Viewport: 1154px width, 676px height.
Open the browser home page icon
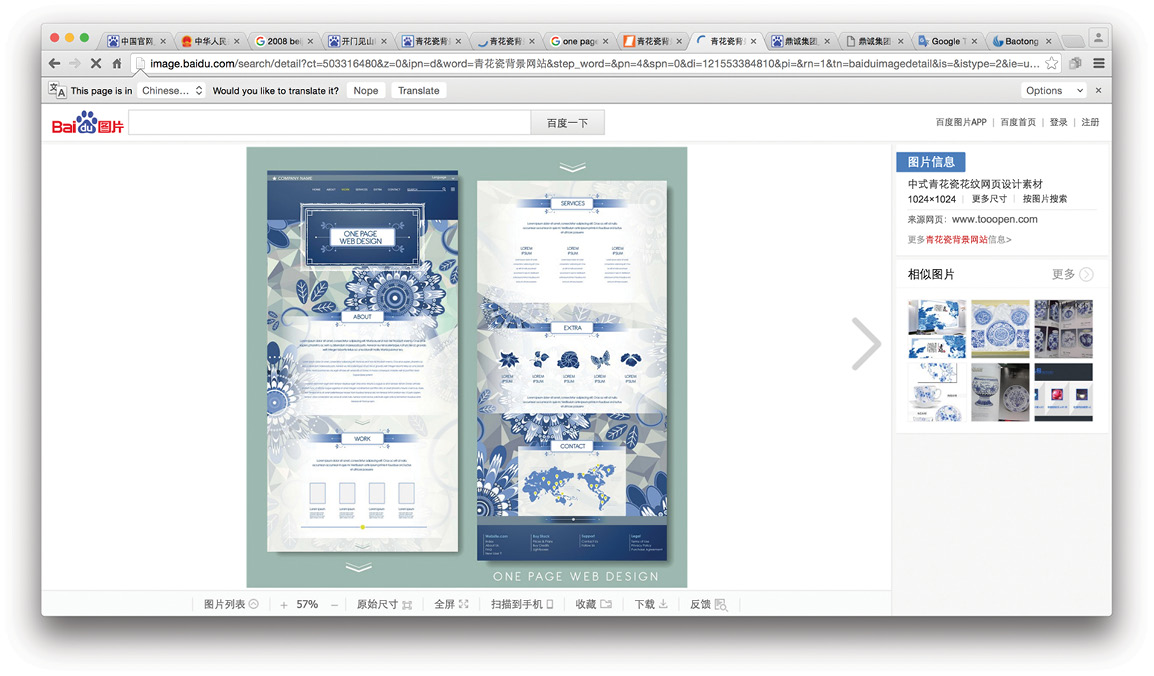pos(116,64)
